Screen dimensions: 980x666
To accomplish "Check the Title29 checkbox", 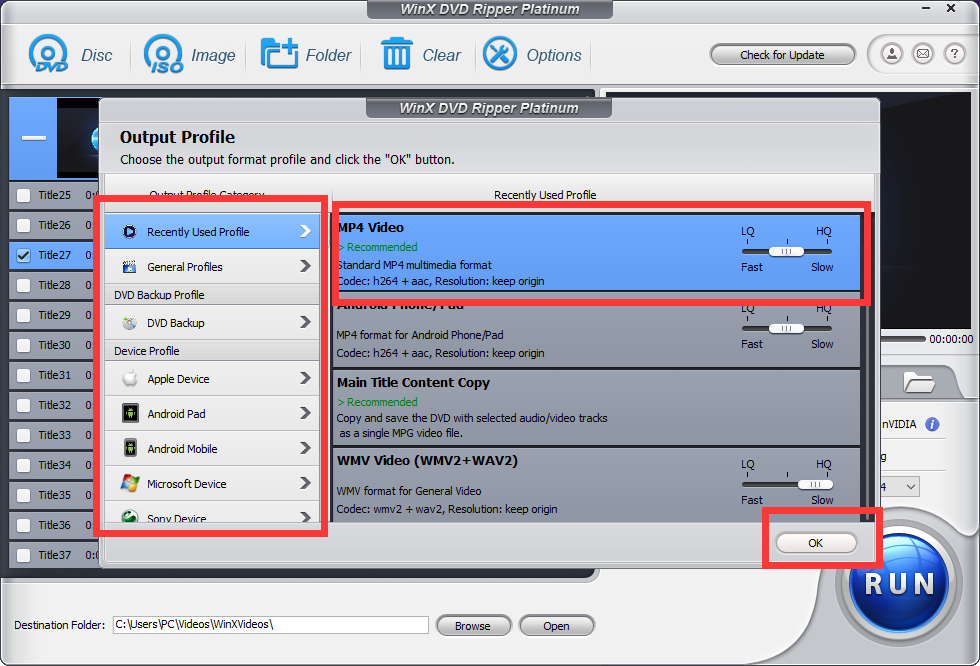I will [x=24, y=315].
